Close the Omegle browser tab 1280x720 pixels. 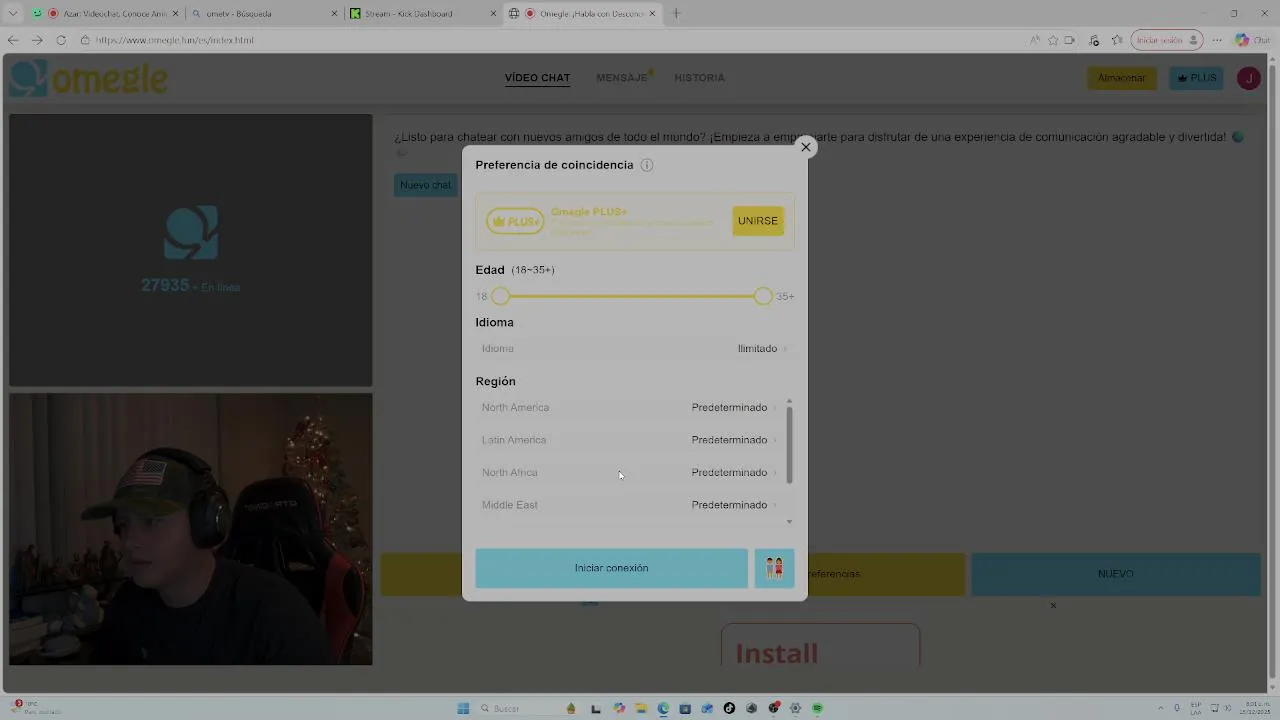(x=654, y=14)
